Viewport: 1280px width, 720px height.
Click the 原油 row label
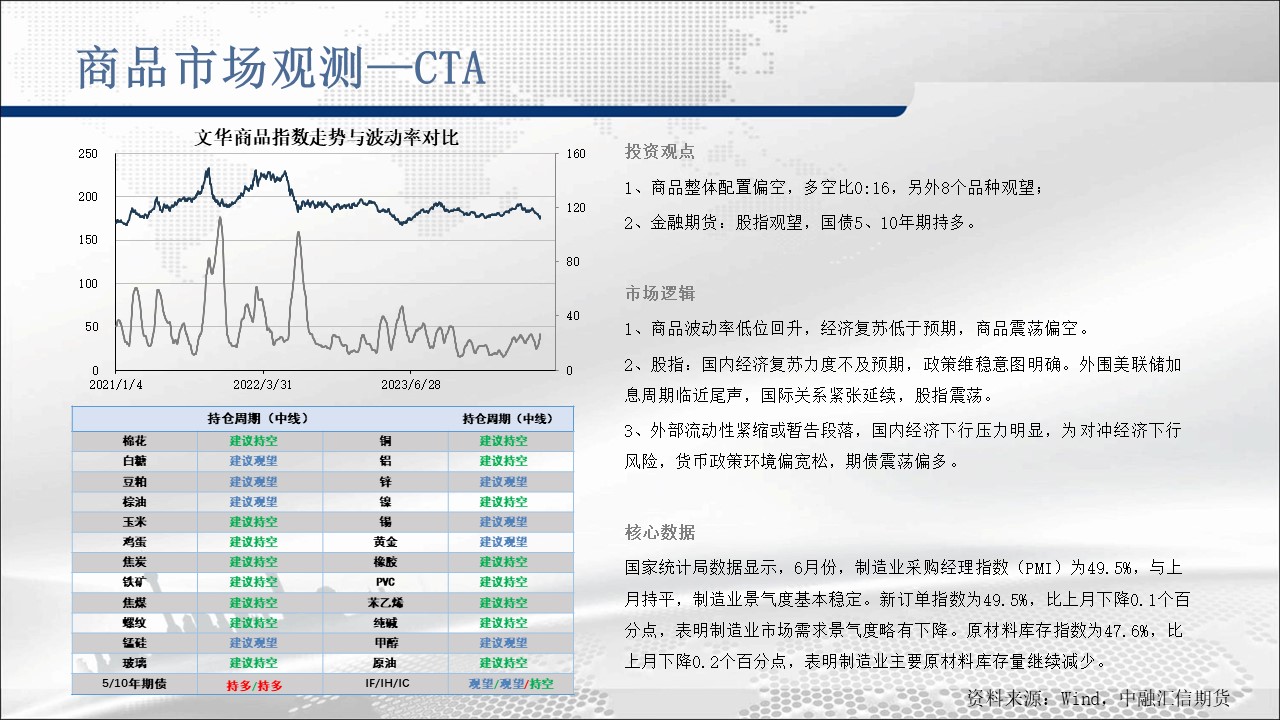385,663
